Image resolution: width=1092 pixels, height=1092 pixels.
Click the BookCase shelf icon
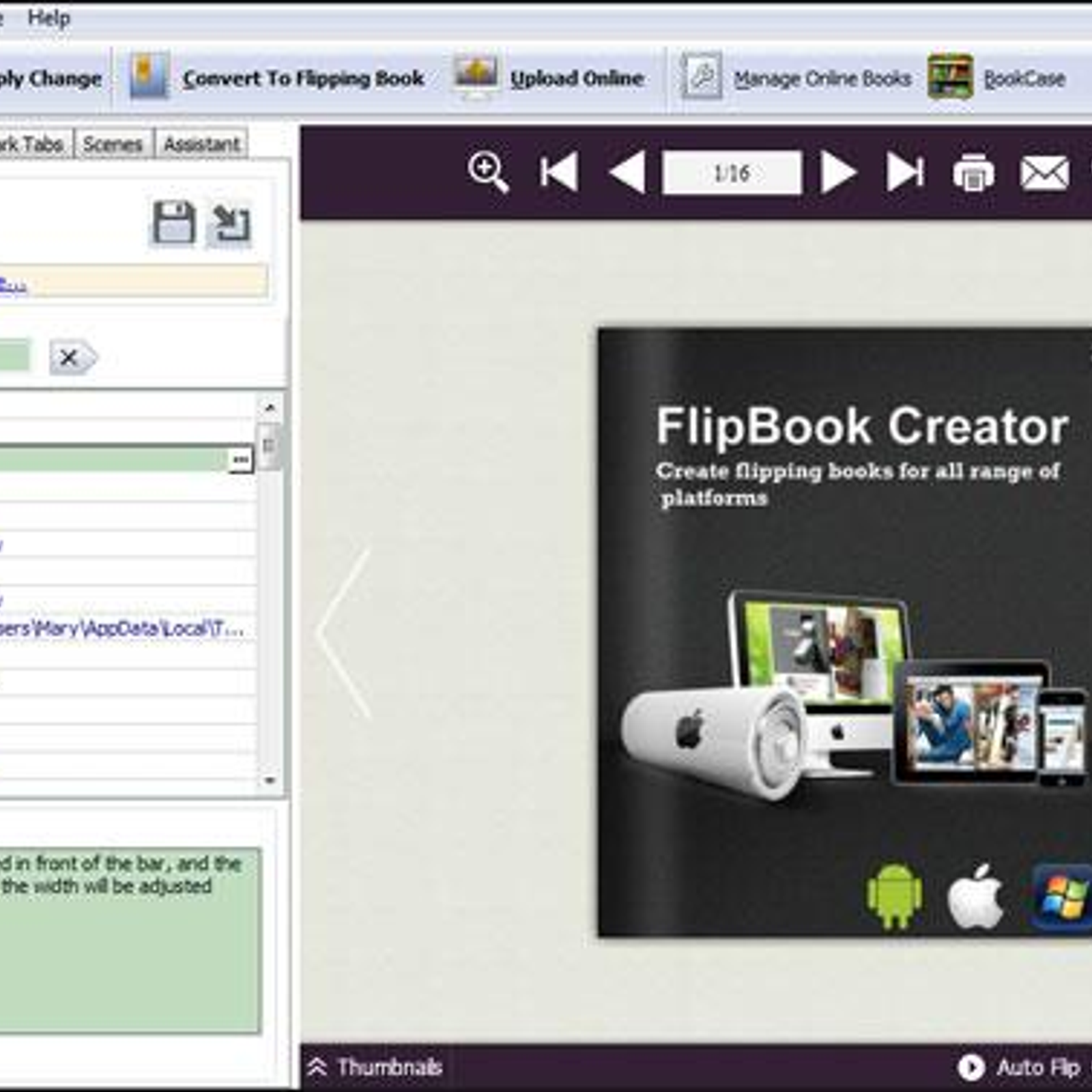point(950,76)
